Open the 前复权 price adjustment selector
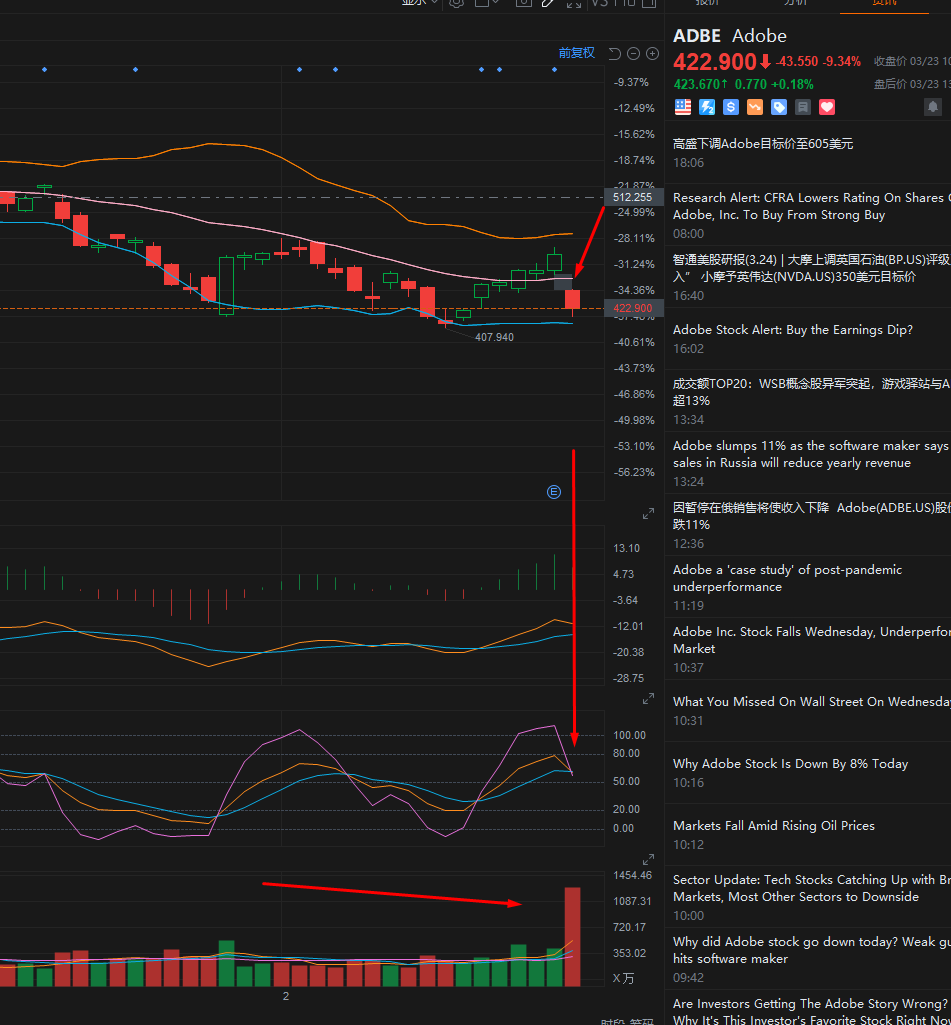 (576, 53)
